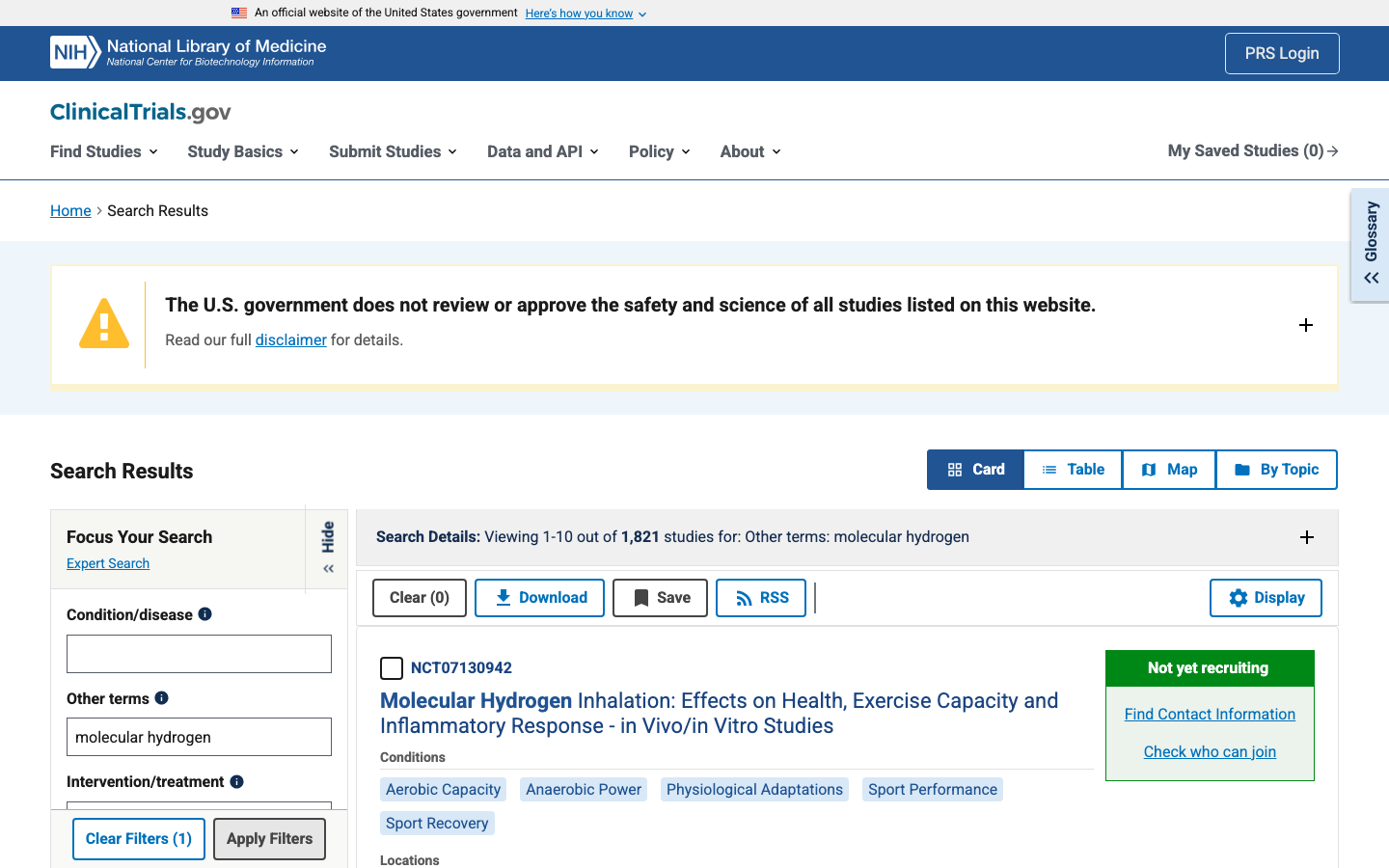The image size is (1389, 868).
Task: Open the Find Studies dropdown menu
Action: click(104, 151)
